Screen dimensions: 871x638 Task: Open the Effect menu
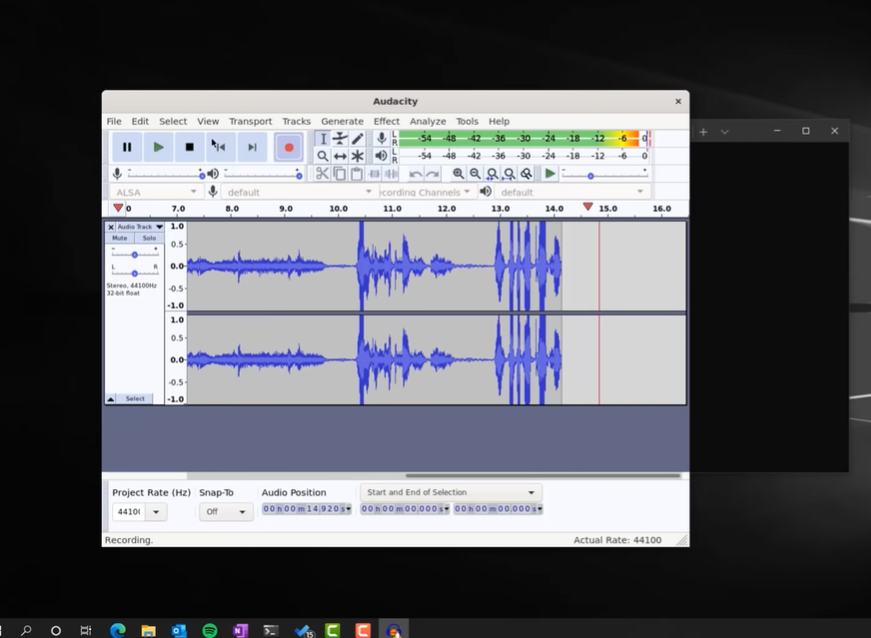pos(386,121)
